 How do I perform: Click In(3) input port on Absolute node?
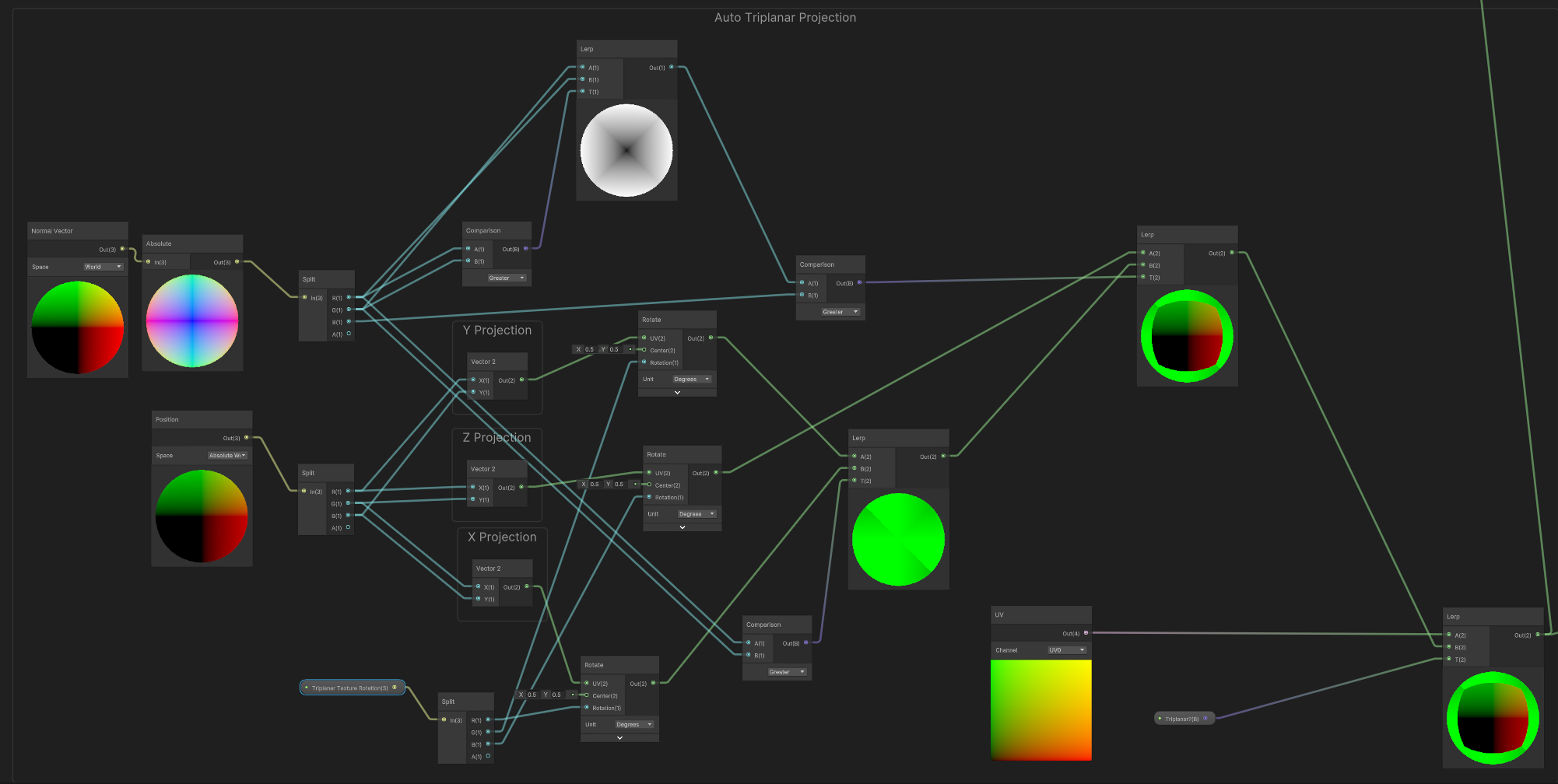(x=149, y=262)
